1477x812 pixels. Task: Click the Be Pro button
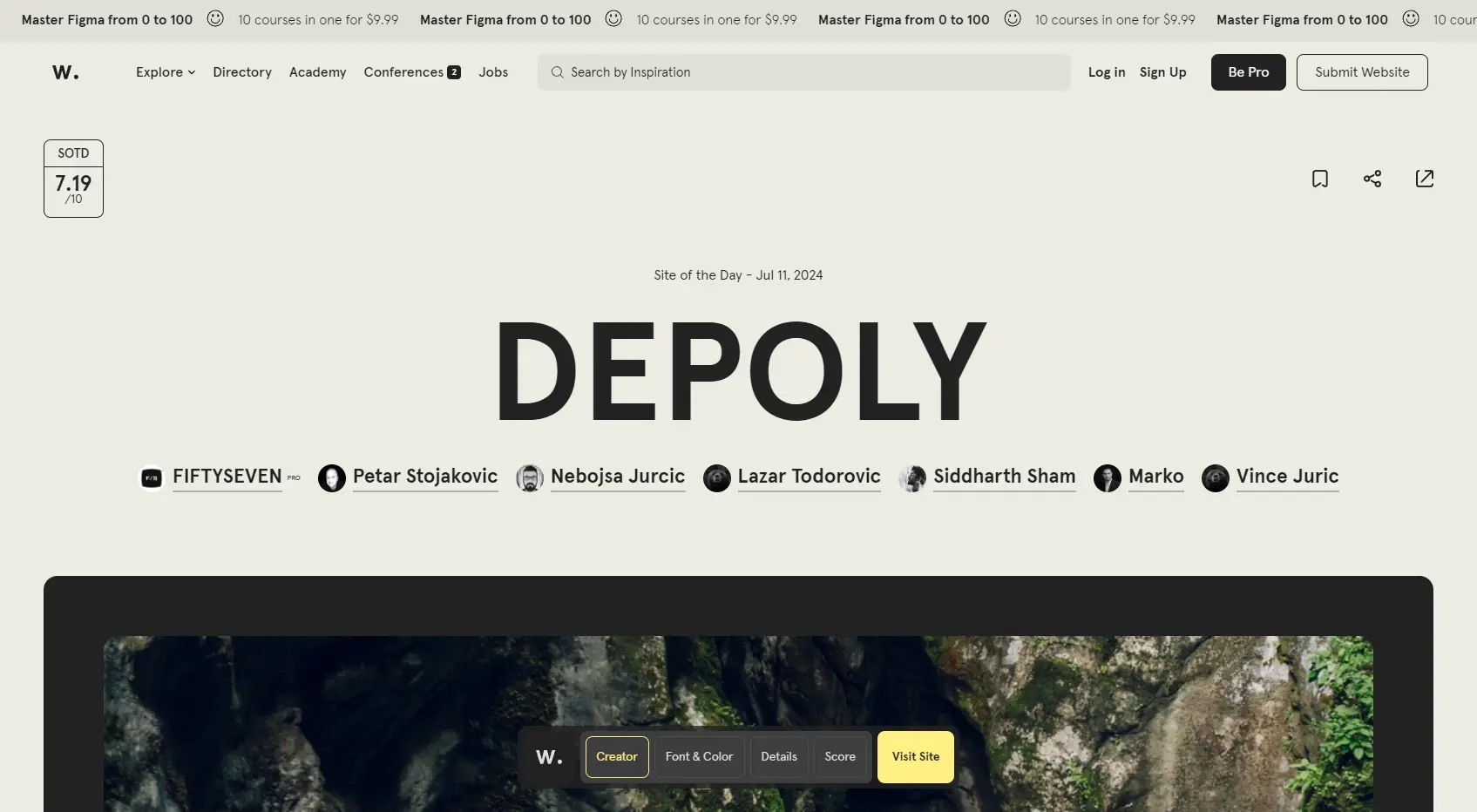(1249, 72)
